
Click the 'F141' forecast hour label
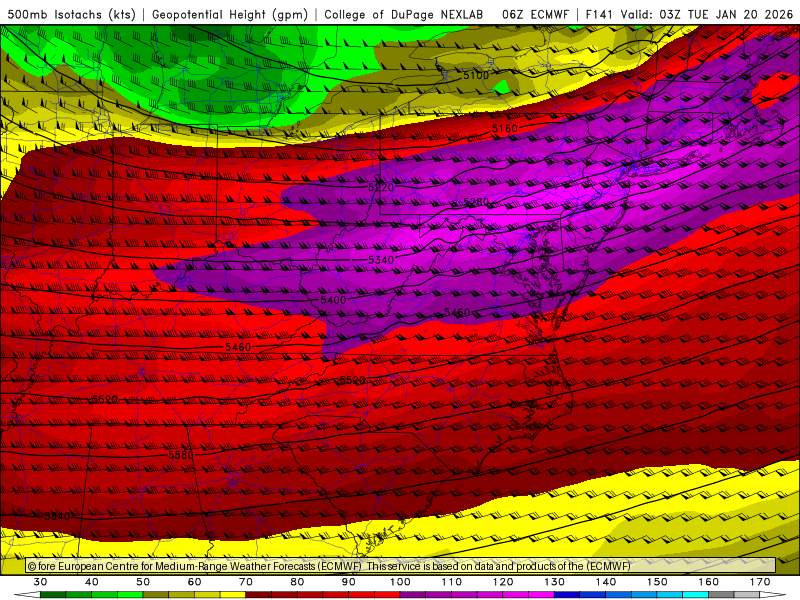coord(599,14)
